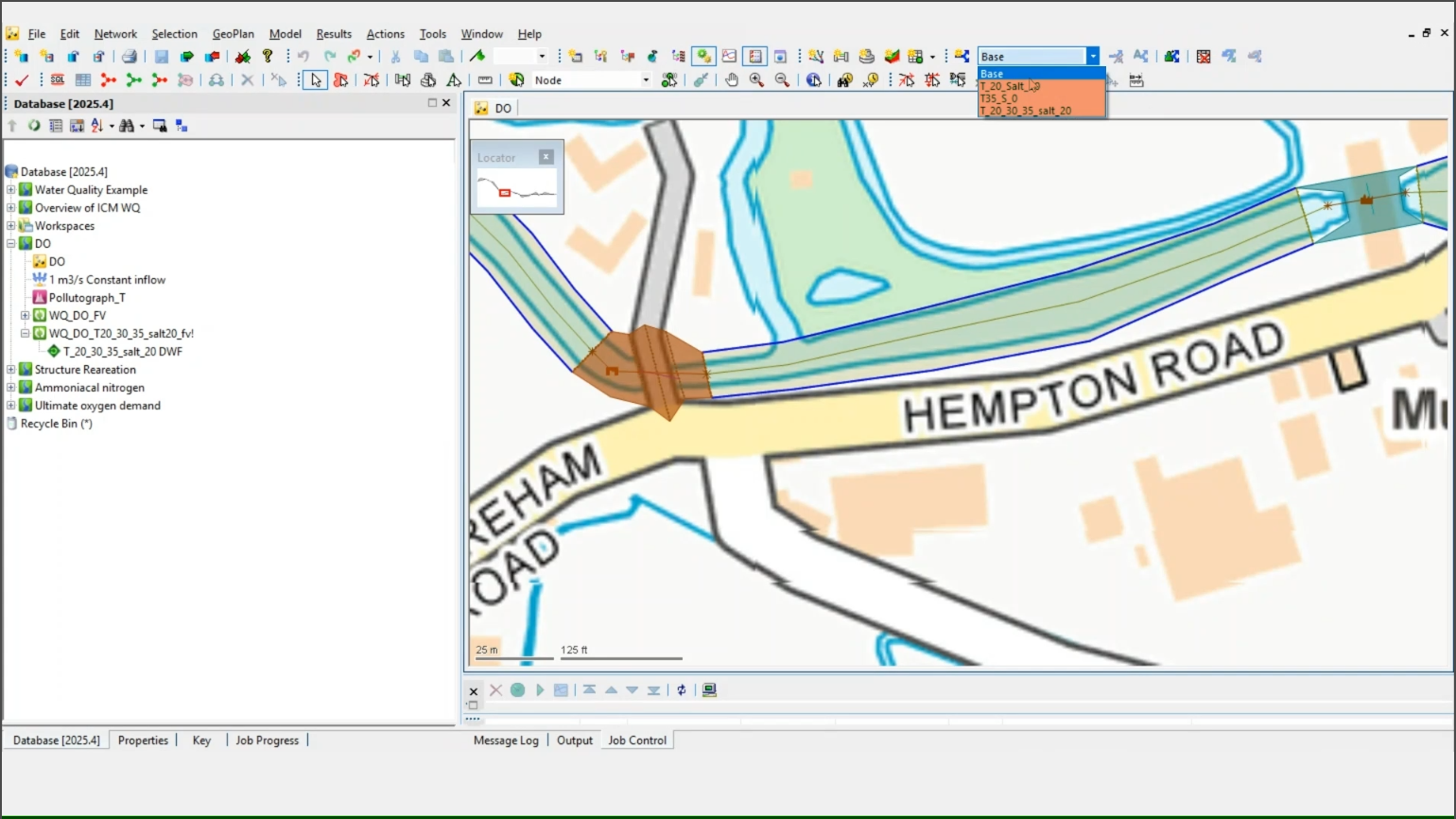Open the Find tool with binoculars icon
1456x819 pixels.
844,79
